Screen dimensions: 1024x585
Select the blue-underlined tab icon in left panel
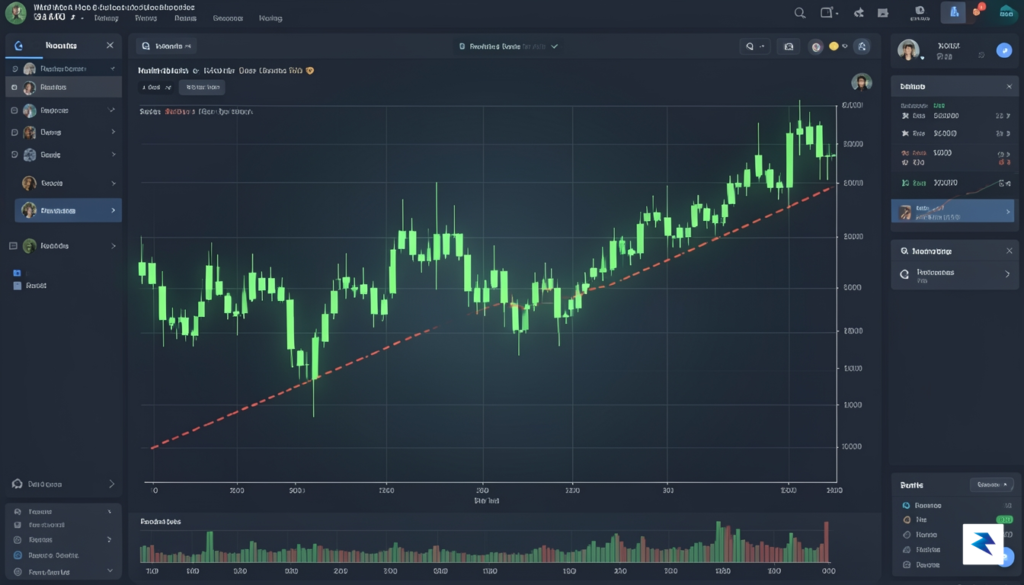coord(18,46)
